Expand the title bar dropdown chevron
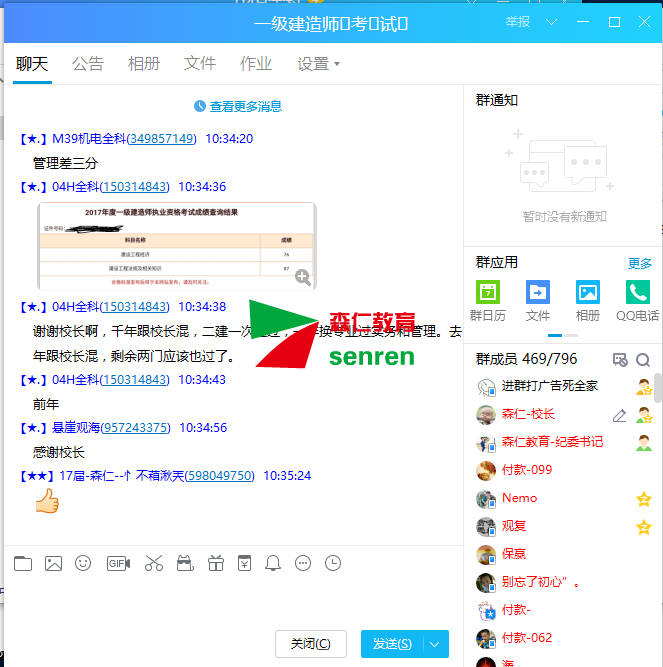 click(552, 22)
